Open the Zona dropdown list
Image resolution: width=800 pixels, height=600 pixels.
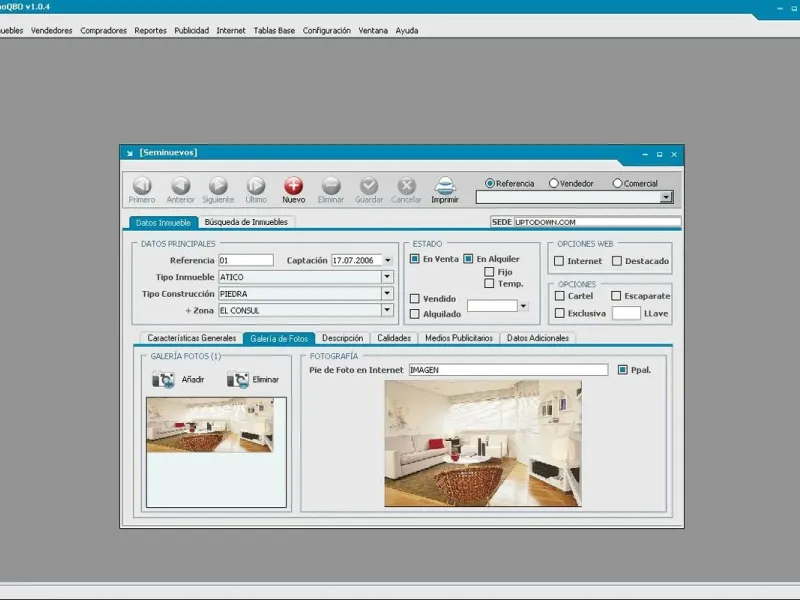click(387, 310)
